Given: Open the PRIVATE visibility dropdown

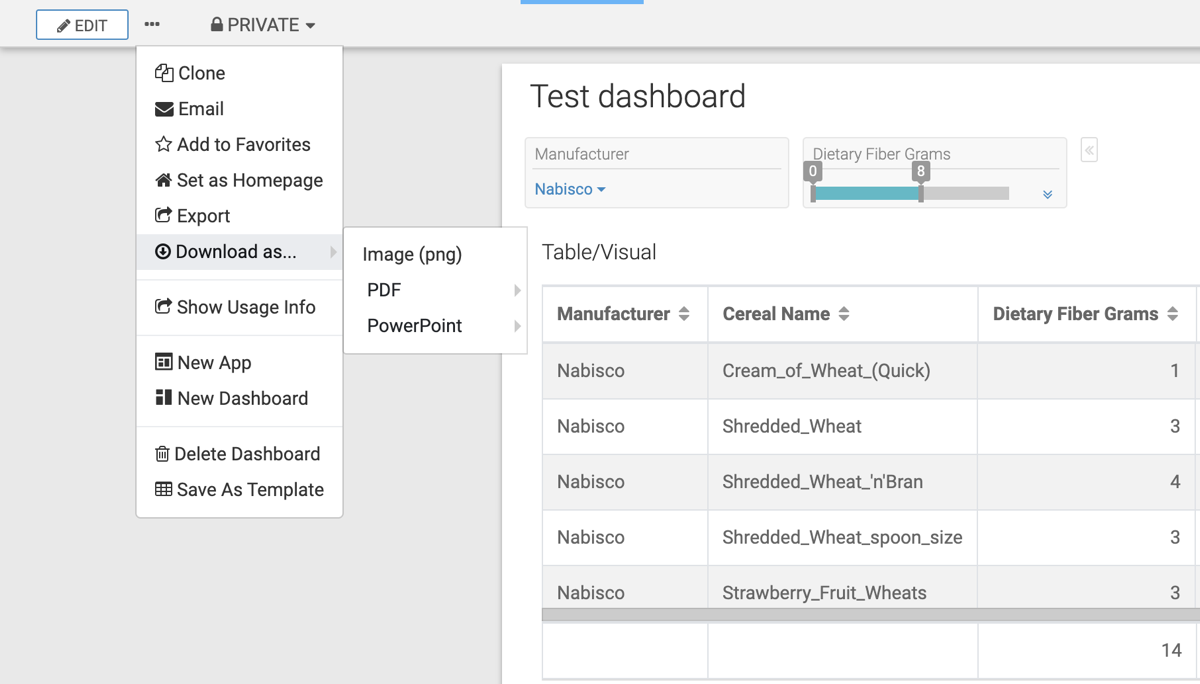Looking at the screenshot, I should [x=263, y=25].
